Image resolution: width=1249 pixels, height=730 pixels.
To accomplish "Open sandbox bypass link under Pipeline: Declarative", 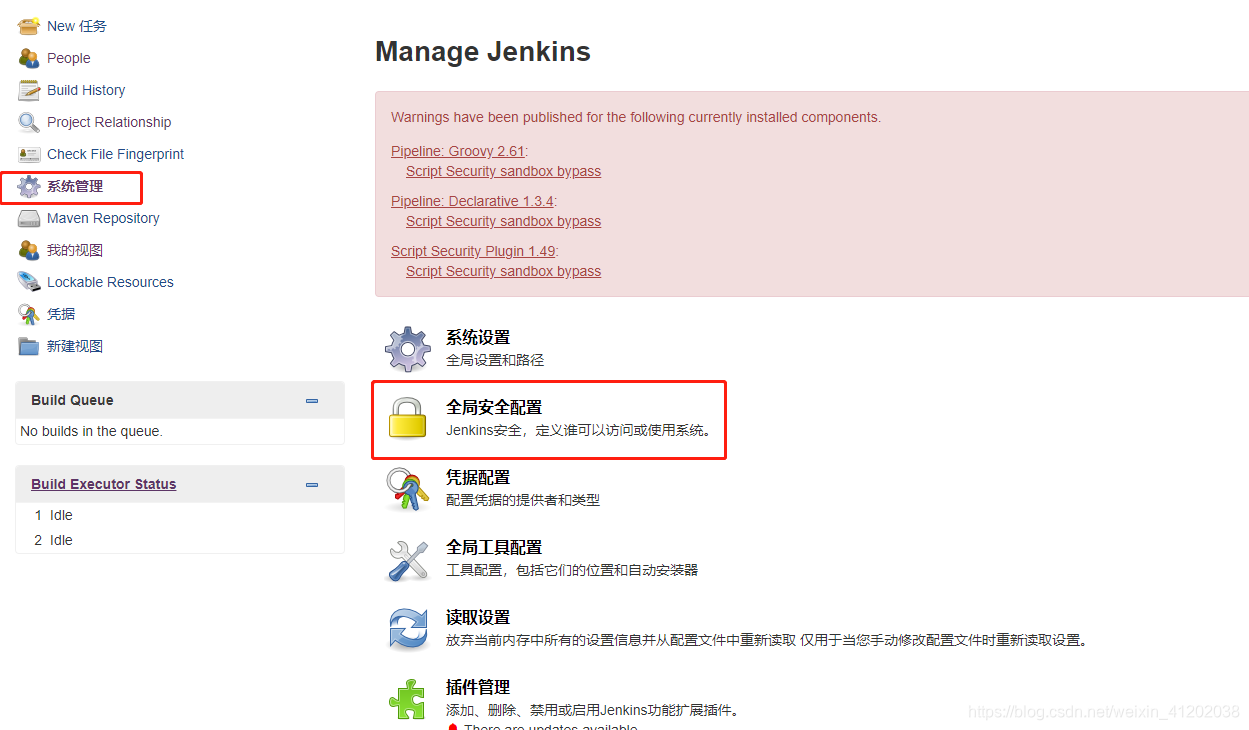I will (x=503, y=221).
